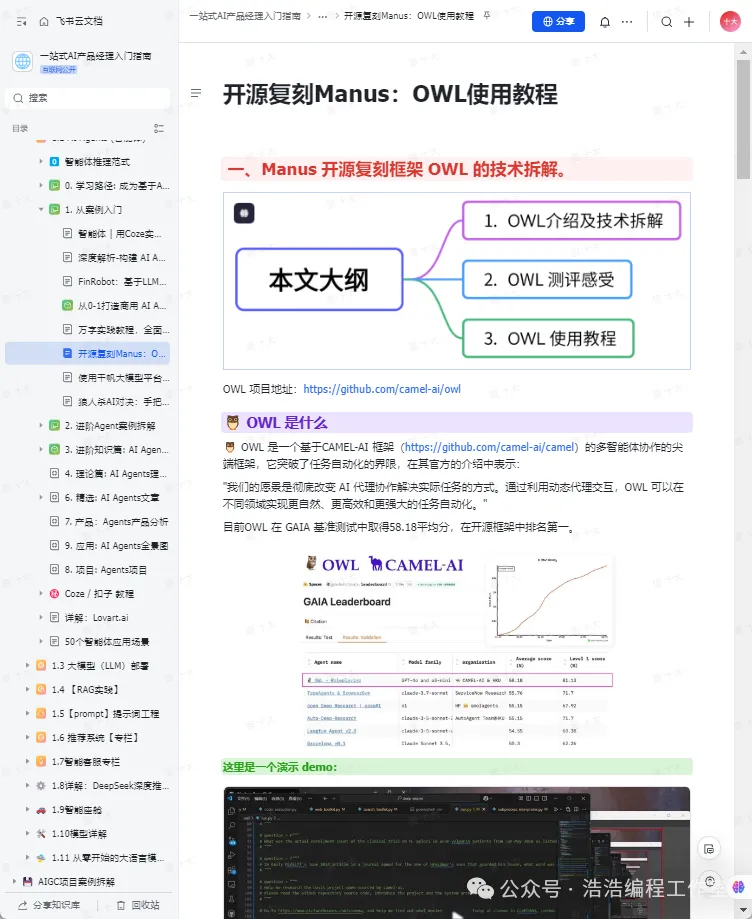
Task: Click the gear icon of 1.8详解: DeepSeek
Action: click(41, 786)
